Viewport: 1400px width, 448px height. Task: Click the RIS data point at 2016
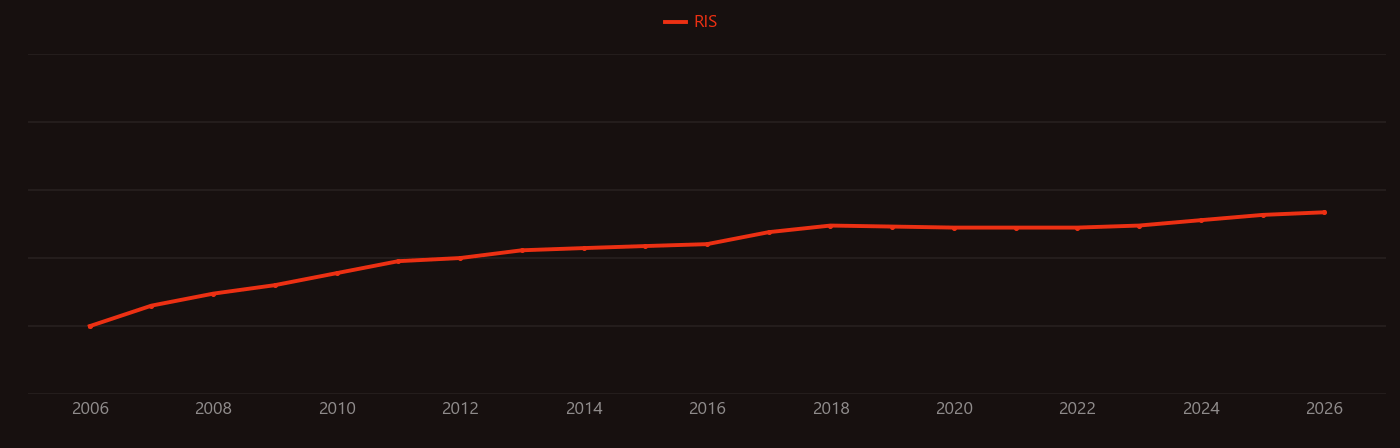click(707, 244)
